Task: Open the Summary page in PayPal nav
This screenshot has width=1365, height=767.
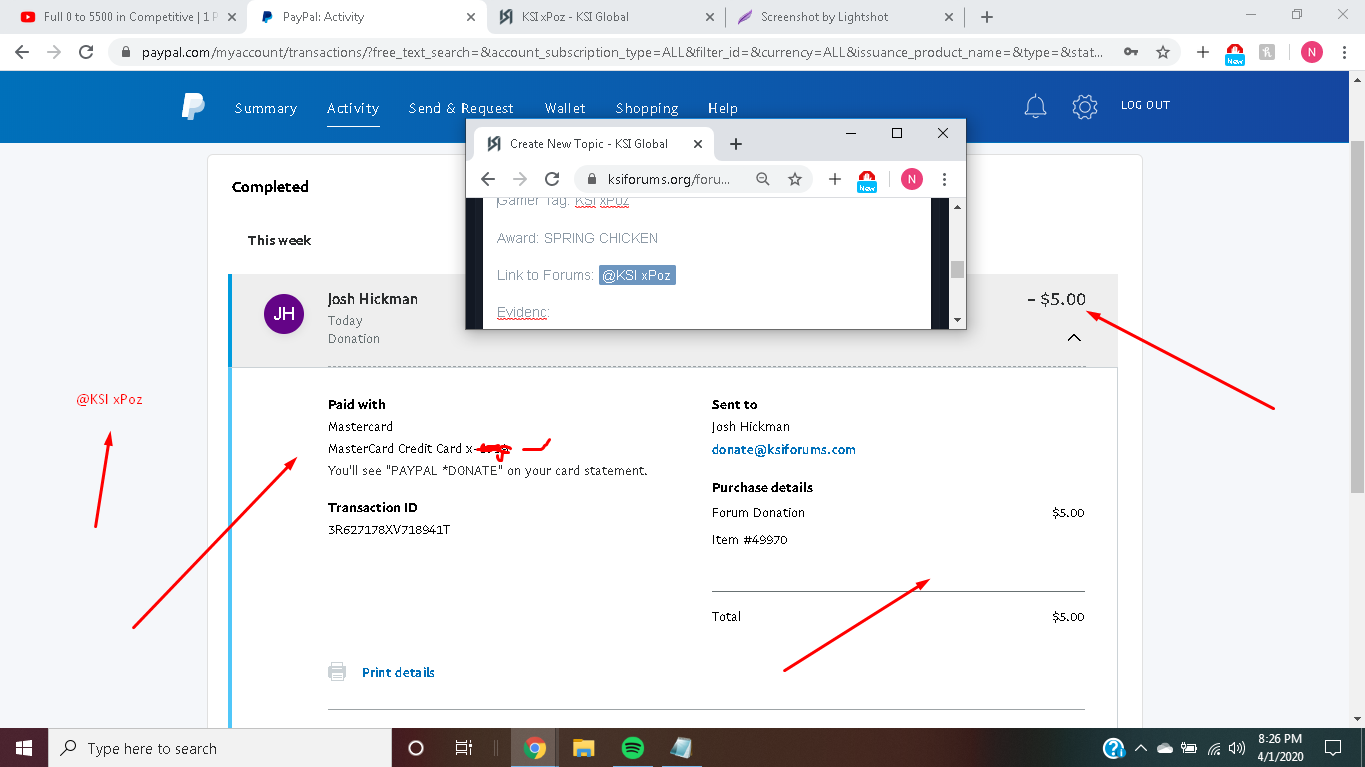Action: [x=266, y=108]
